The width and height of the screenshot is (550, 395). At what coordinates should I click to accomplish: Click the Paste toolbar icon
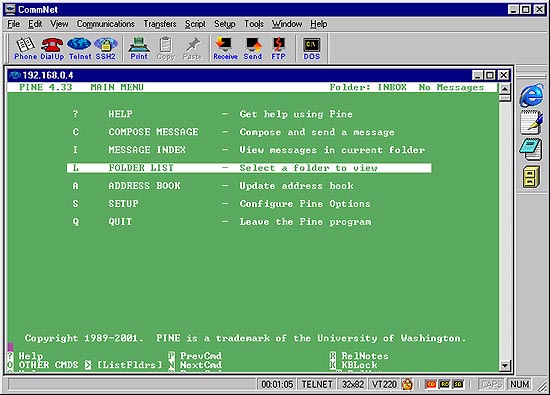click(x=192, y=48)
